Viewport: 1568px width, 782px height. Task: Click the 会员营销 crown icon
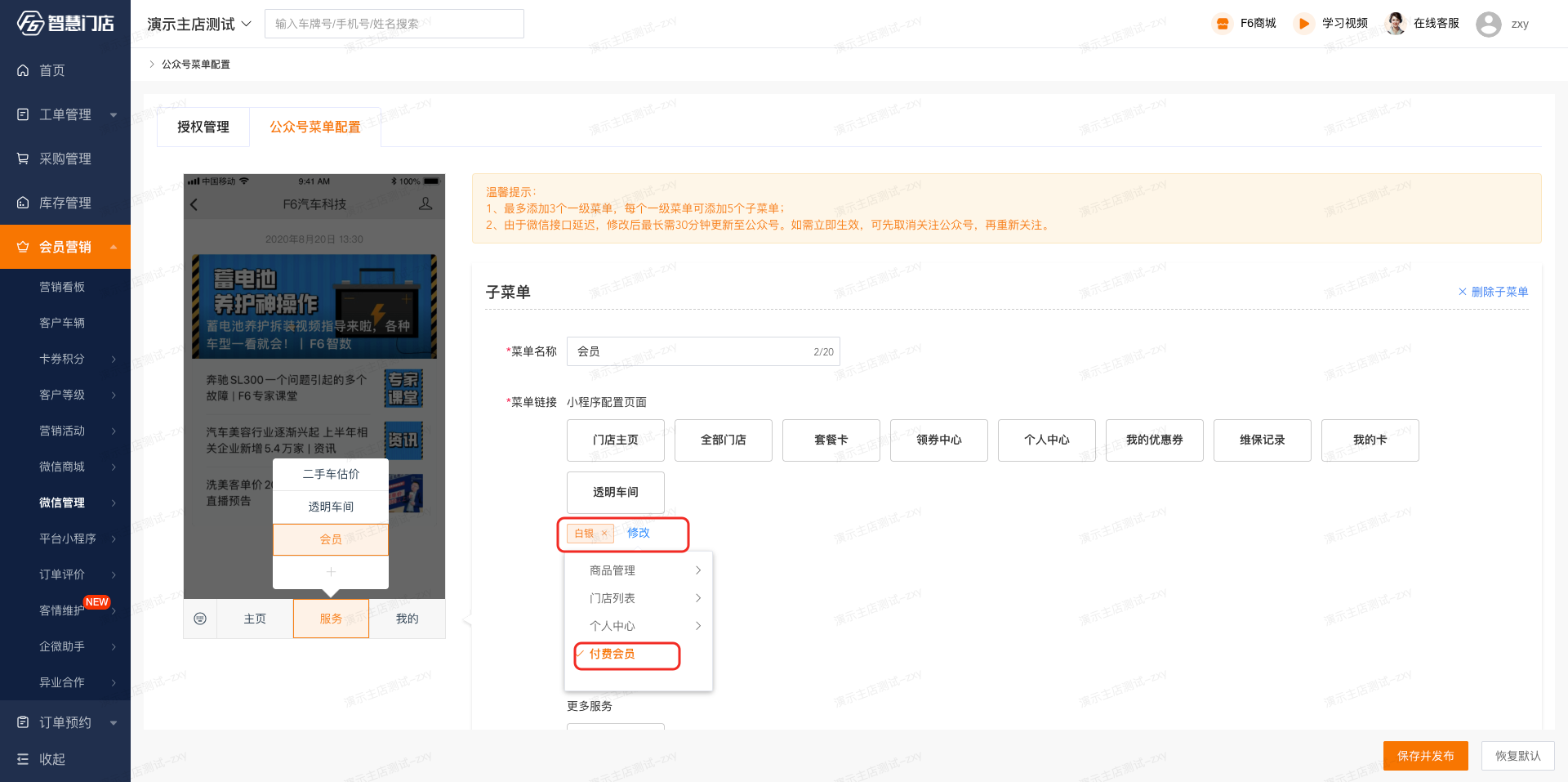[x=23, y=247]
